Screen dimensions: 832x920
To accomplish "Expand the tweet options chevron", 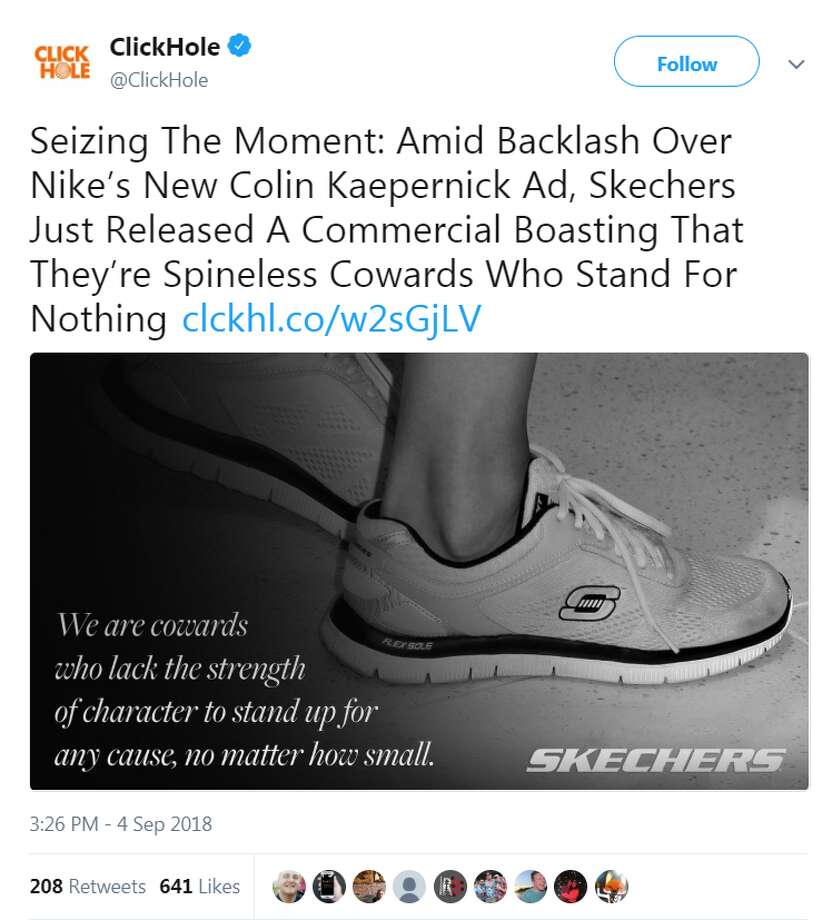I will (797, 62).
